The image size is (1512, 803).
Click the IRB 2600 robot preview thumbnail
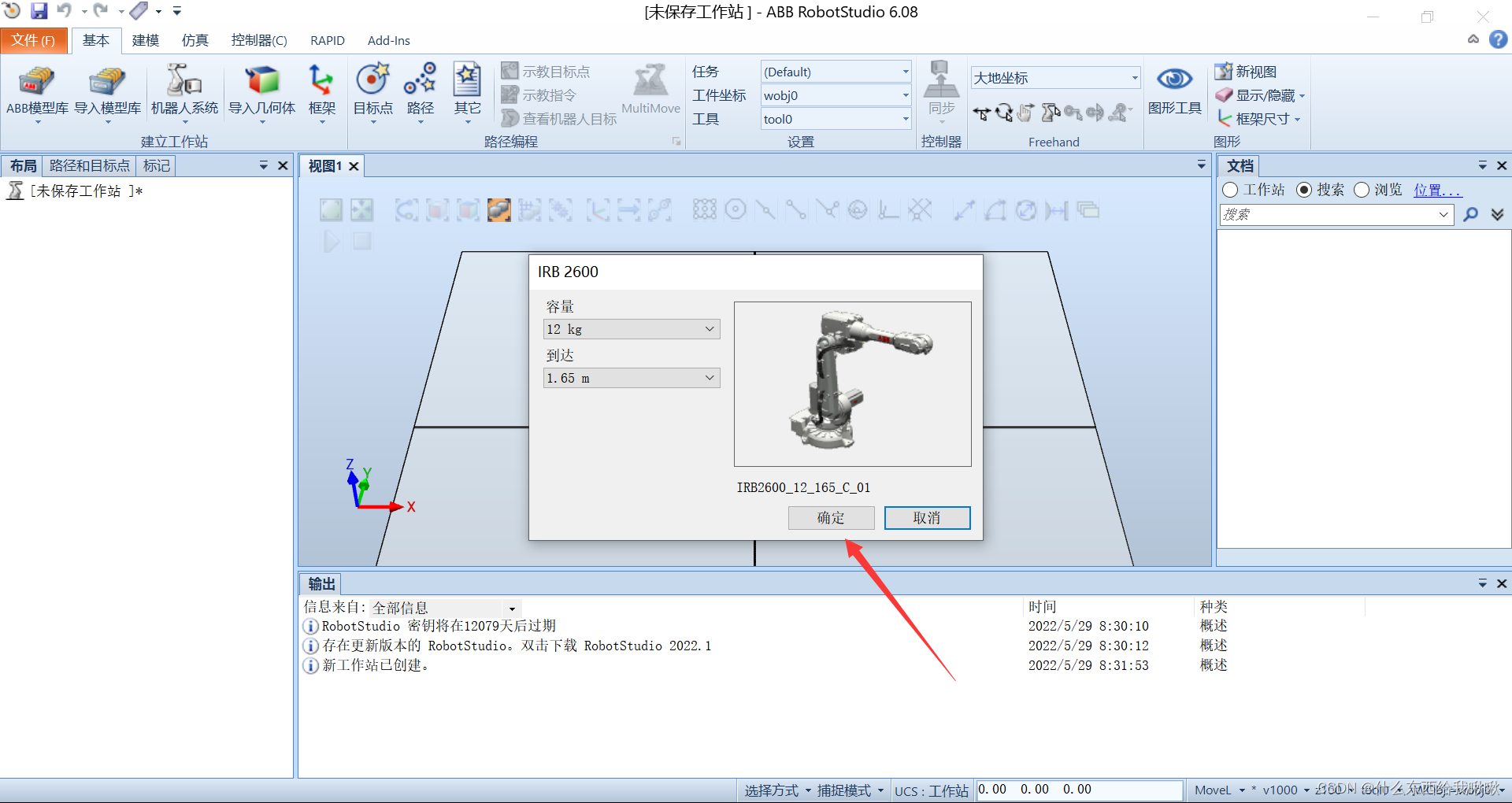[x=852, y=384]
